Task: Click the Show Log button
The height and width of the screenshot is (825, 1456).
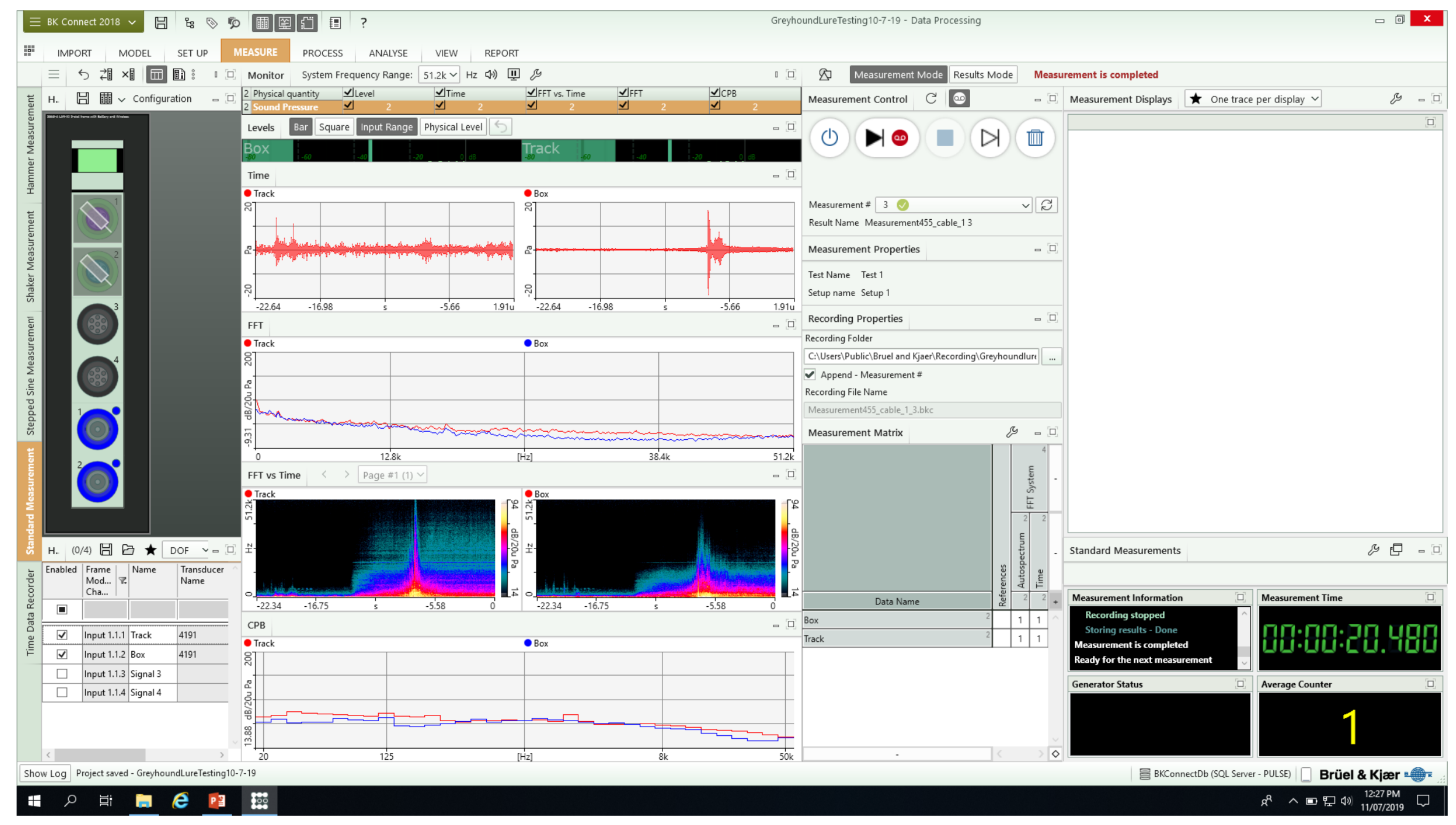Action: click(45, 773)
